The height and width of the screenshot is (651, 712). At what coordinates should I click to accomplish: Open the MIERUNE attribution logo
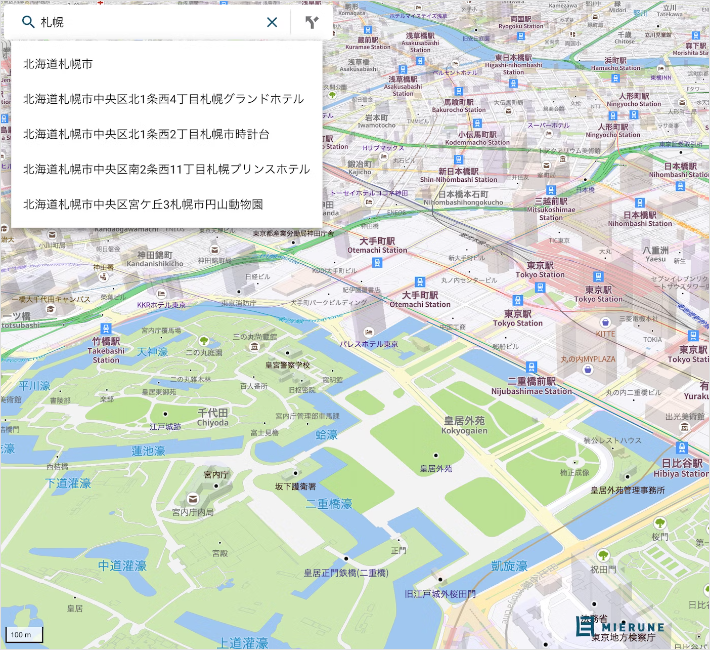tap(620, 626)
